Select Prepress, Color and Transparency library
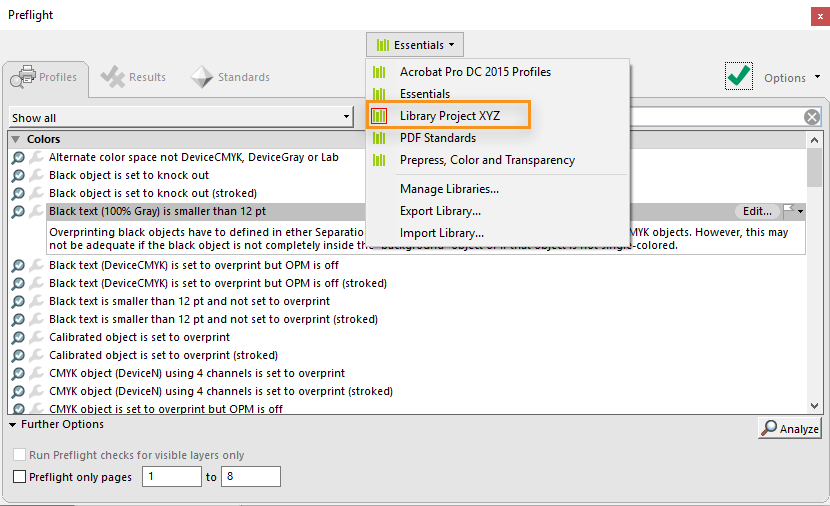830x506 pixels. point(488,160)
